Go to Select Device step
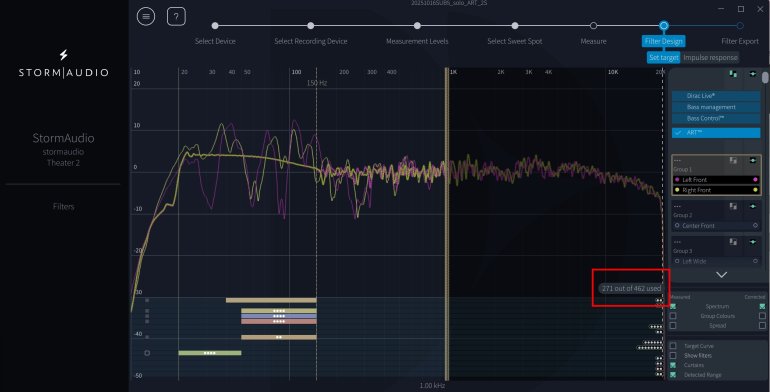Screen dimensions: 770x392 coord(215,41)
